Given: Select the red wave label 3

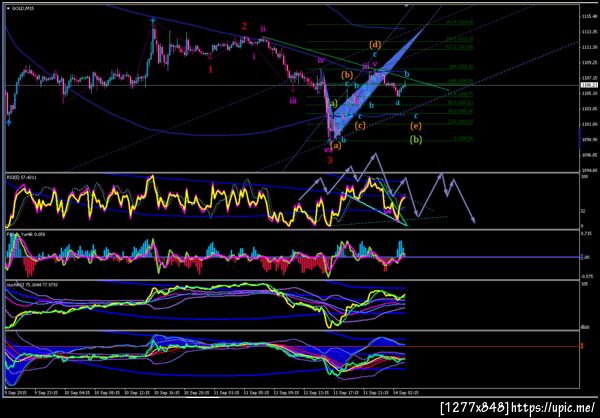Looking at the screenshot, I should (x=330, y=160).
